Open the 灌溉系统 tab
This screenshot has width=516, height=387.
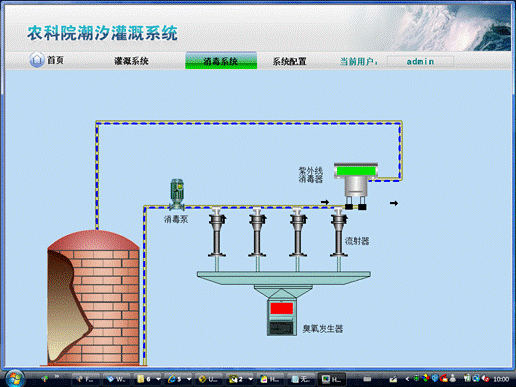click(131, 61)
